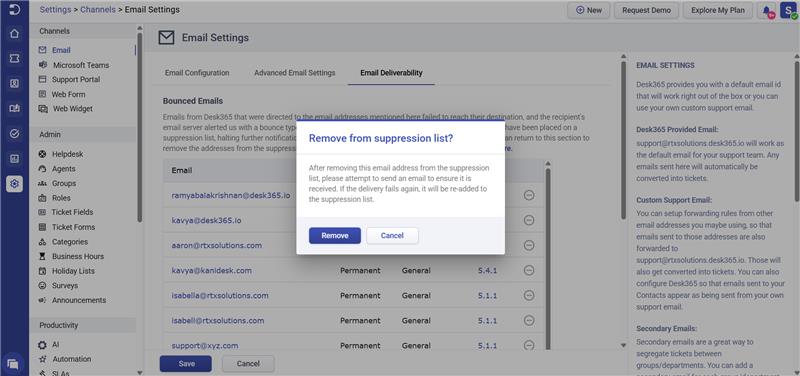Viewport: 800px width, 376px height.
Task: Open Holiday Lists settings
Action: pyautogui.click(x=73, y=271)
